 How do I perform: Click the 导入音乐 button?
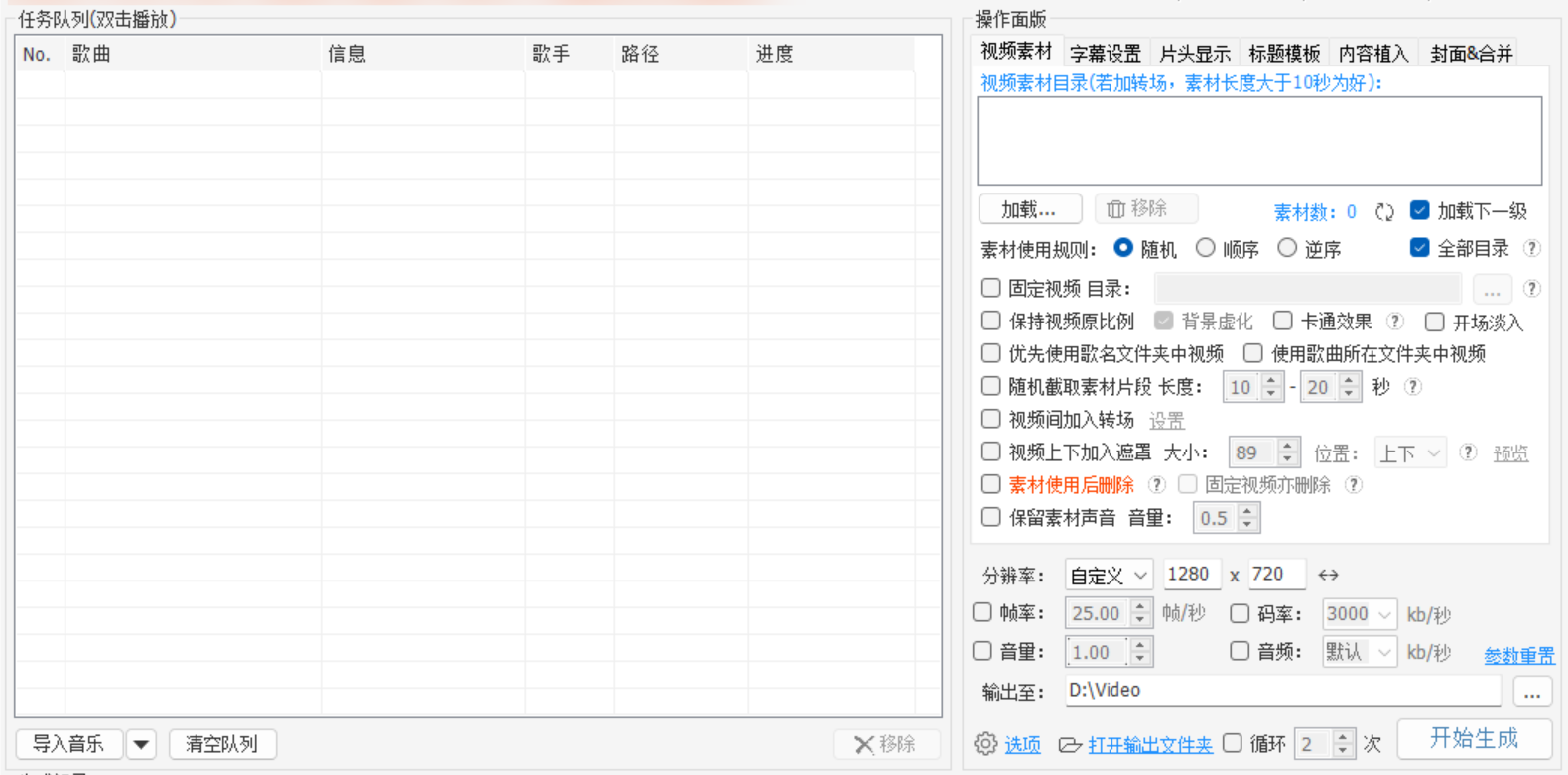(69, 744)
